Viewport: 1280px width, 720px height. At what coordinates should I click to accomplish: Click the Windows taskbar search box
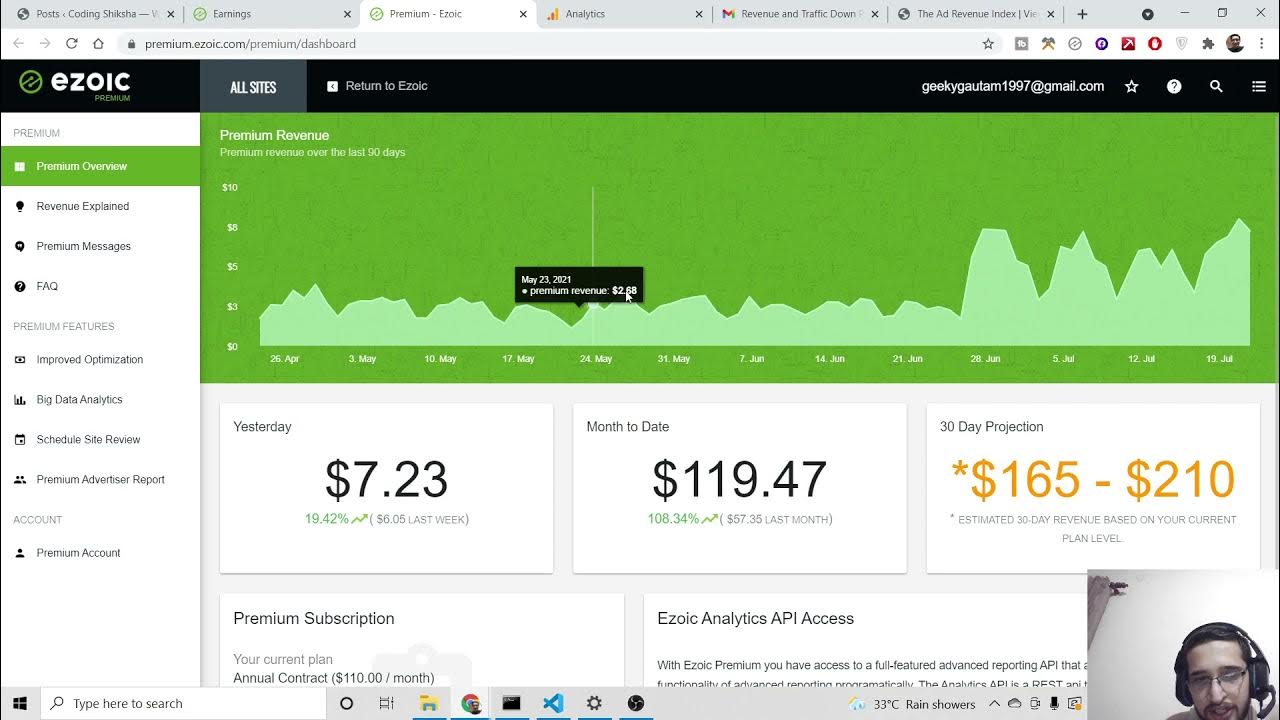[185, 703]
